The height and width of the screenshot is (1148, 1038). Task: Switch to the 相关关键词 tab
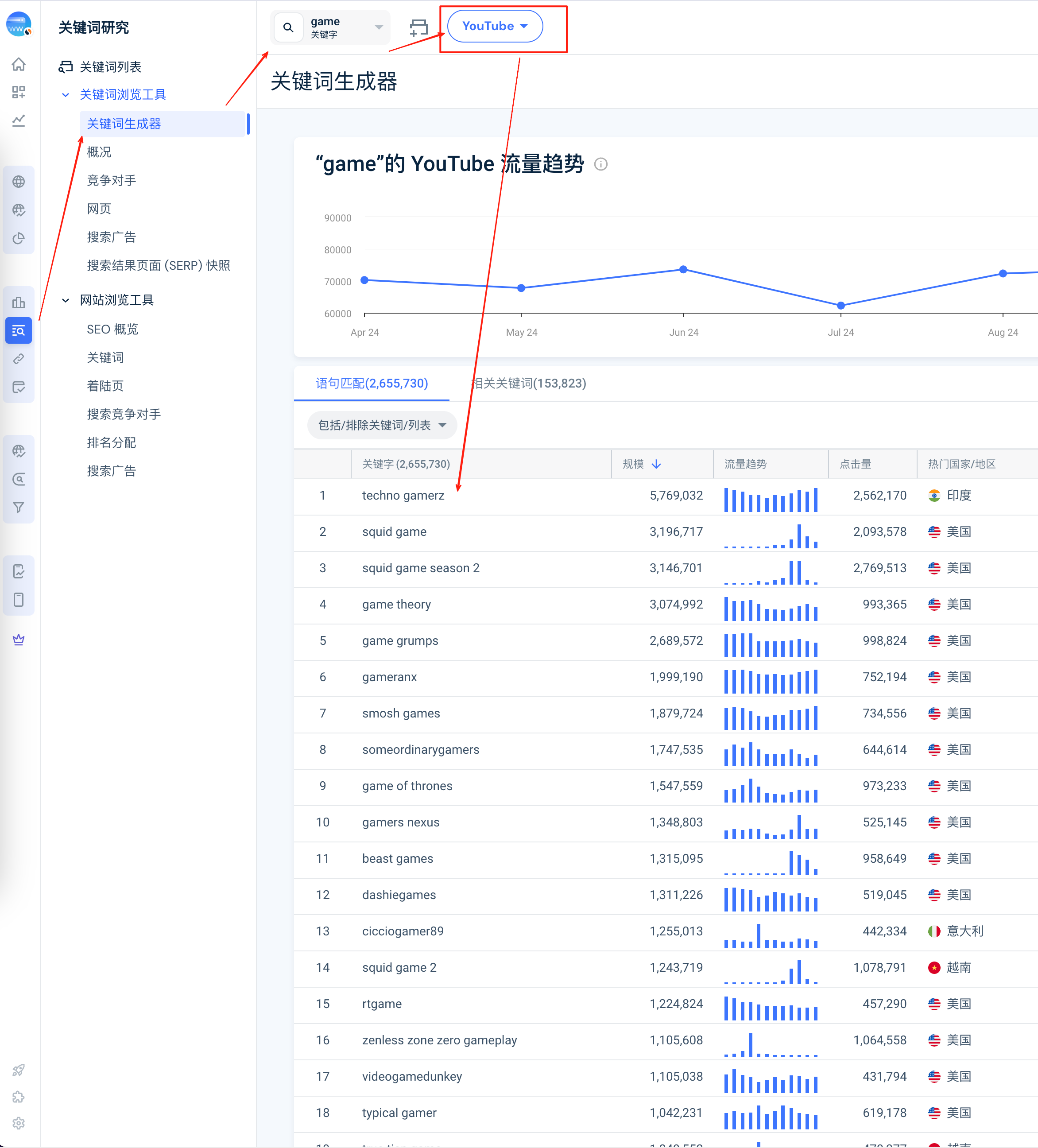(529, 383)
